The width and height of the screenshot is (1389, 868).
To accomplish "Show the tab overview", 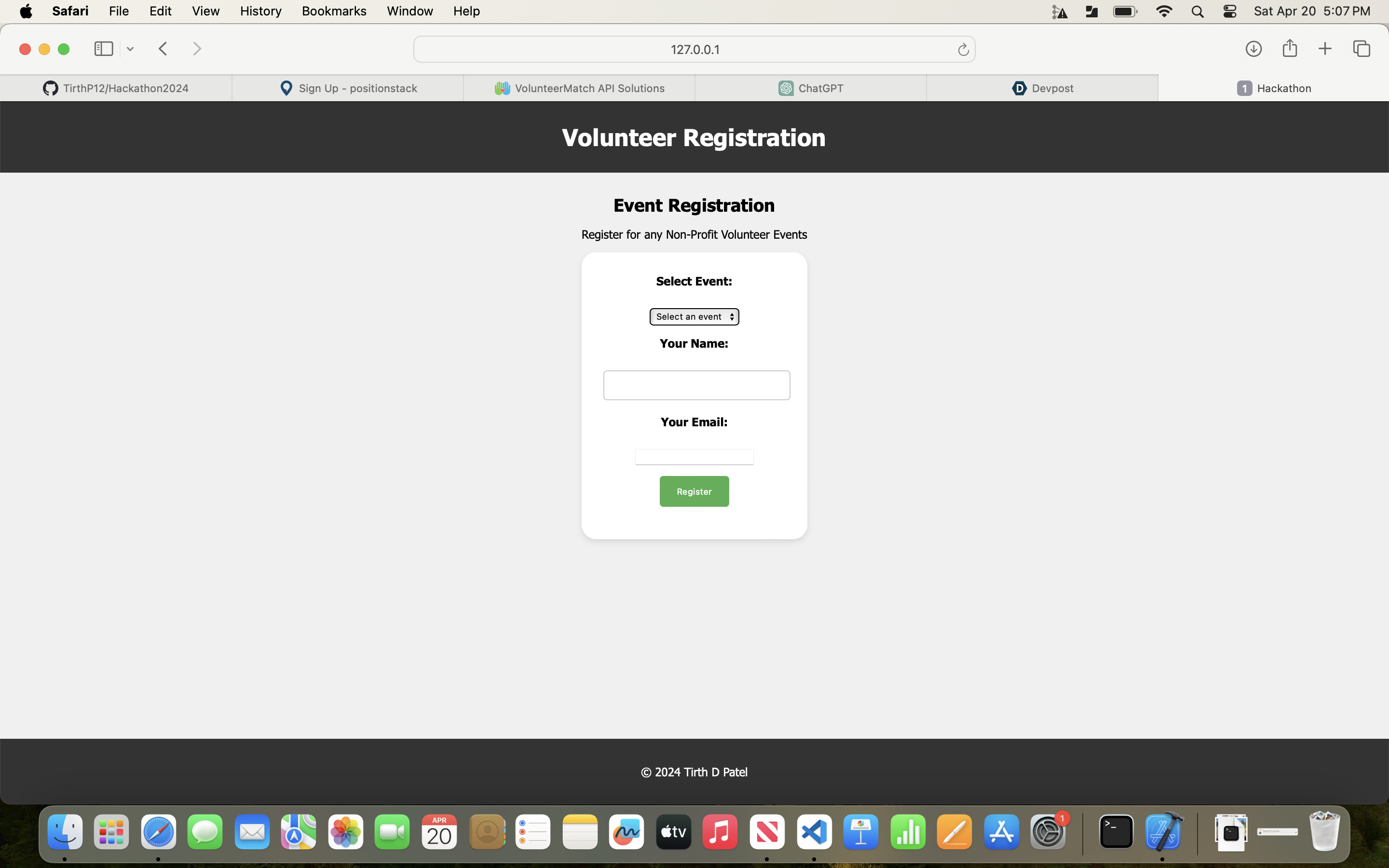I will (x=1362, y=49).
